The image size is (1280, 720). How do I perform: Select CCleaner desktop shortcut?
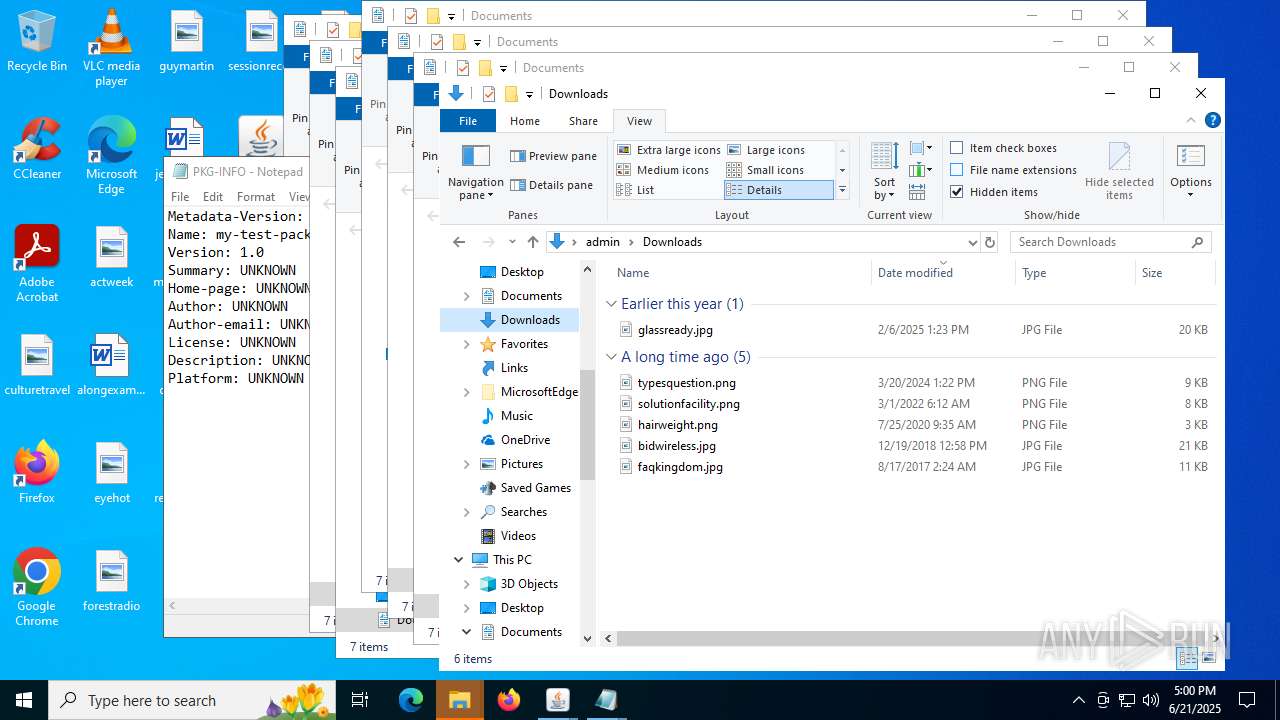click(x=37, y=148)
